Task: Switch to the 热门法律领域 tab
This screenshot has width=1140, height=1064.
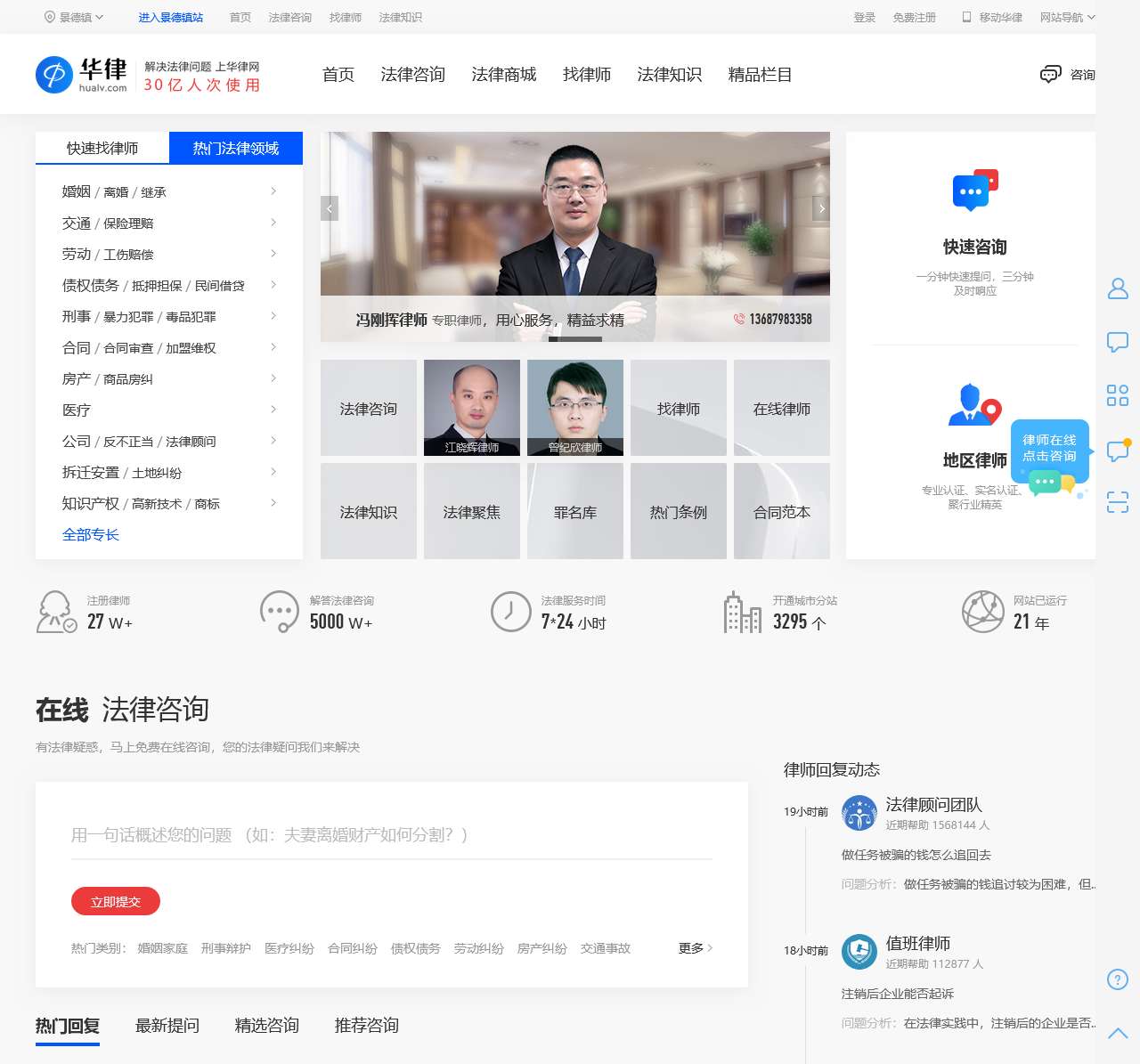Action: coord(236,148)
